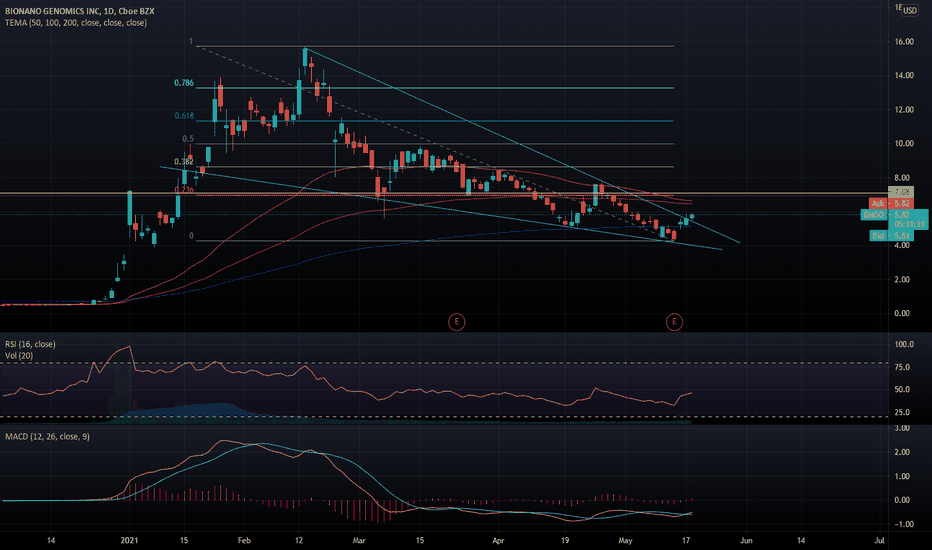Select the Vol (20) indicator label
Image resolution: width=932 pixels, height=550 pixels.
pyautogui.click(x=19, y=356)
